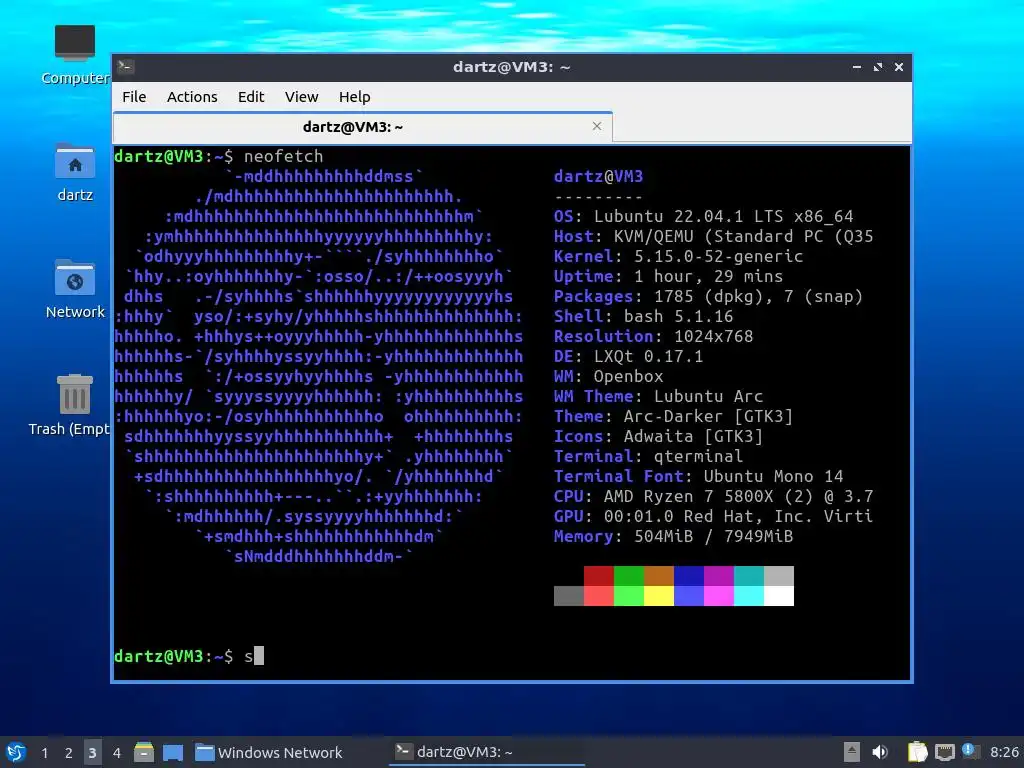Screen dimensions: 1024x768
Task: Open the update notifier tray icon
Action: coord(970,751)
